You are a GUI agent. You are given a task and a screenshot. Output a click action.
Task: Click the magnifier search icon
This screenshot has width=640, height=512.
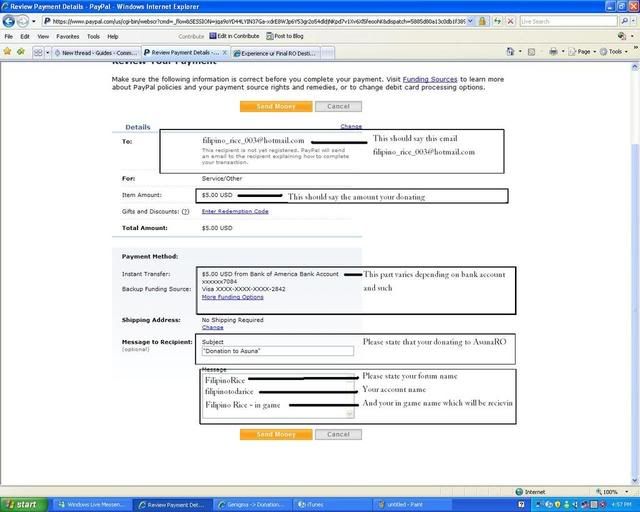[x=624, y=21]
